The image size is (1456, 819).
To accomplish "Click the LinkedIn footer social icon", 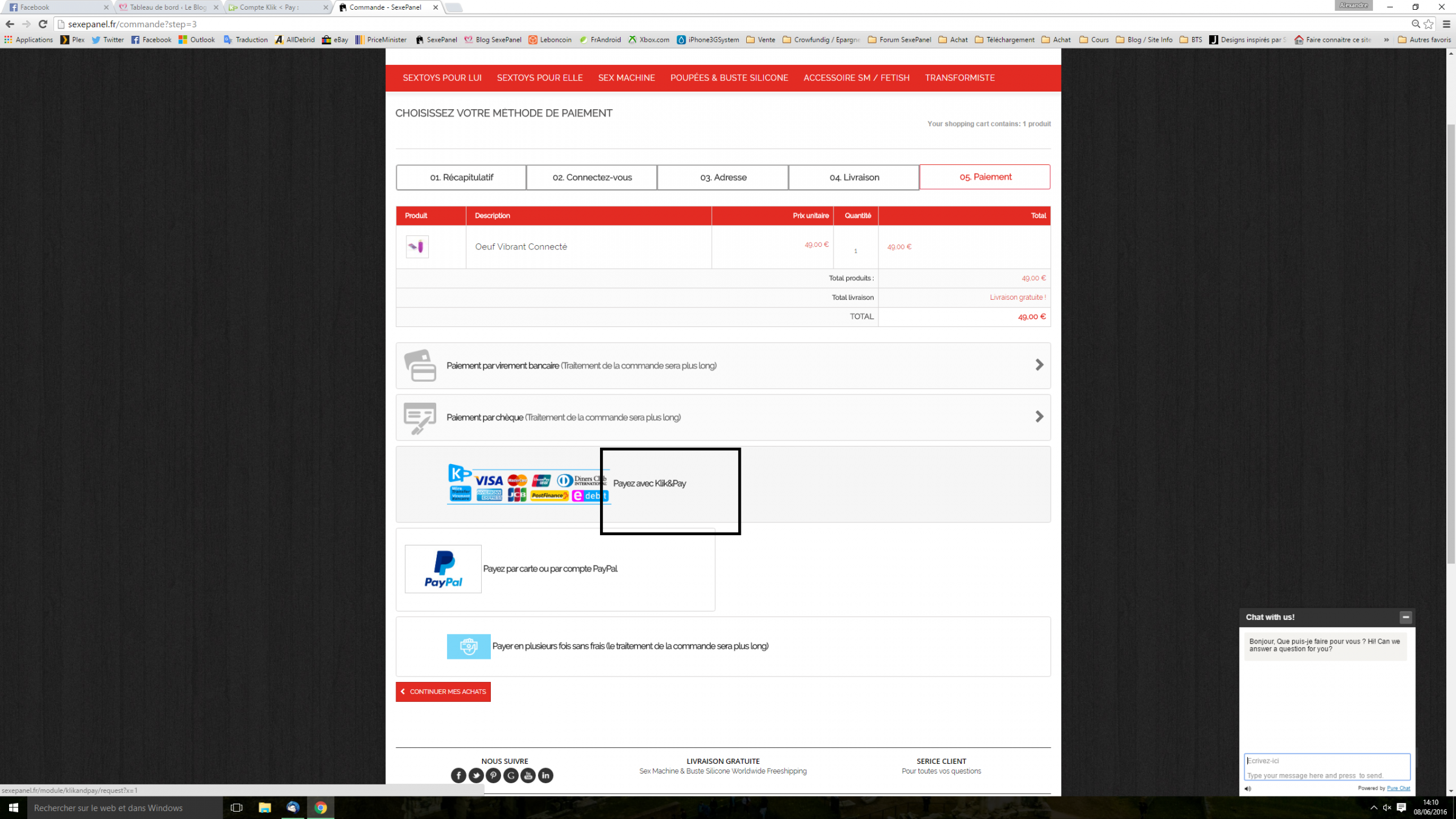I will (546, 775).
